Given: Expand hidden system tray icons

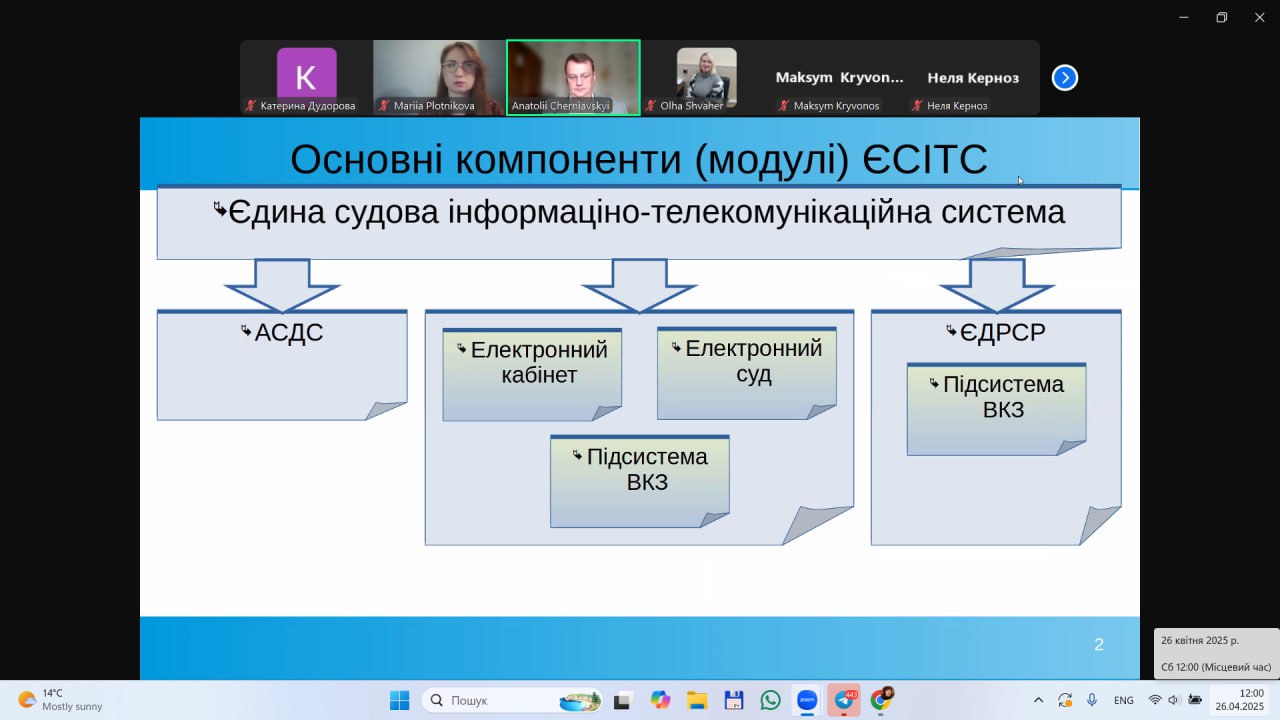Looking at the screenshot, I should 1038,700.
